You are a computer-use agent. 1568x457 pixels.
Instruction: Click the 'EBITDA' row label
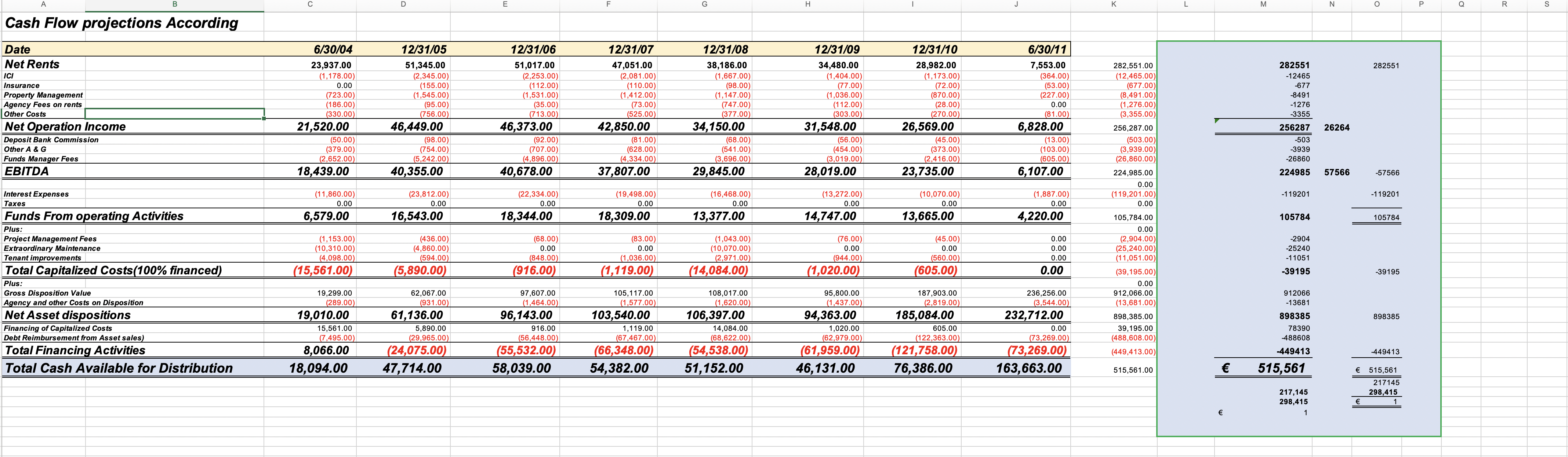tap(26, 171)
